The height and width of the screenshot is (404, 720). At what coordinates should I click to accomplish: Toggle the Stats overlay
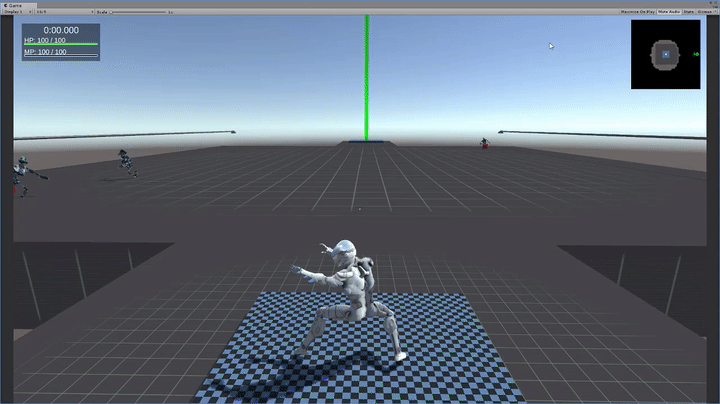tap(689, 11)
